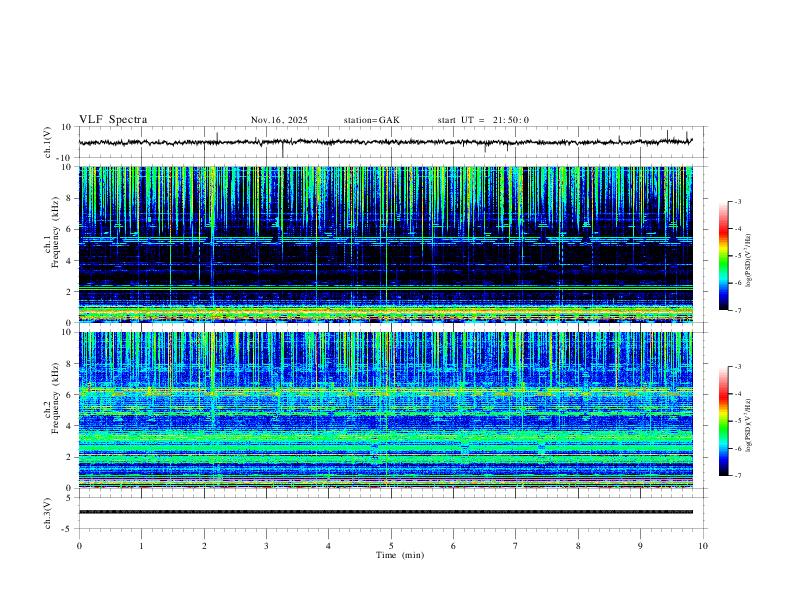Click the ch.1 color bar log(PSD) label
Image resolution: width=792 pixels, height=612 pixels.
(749, 261)
